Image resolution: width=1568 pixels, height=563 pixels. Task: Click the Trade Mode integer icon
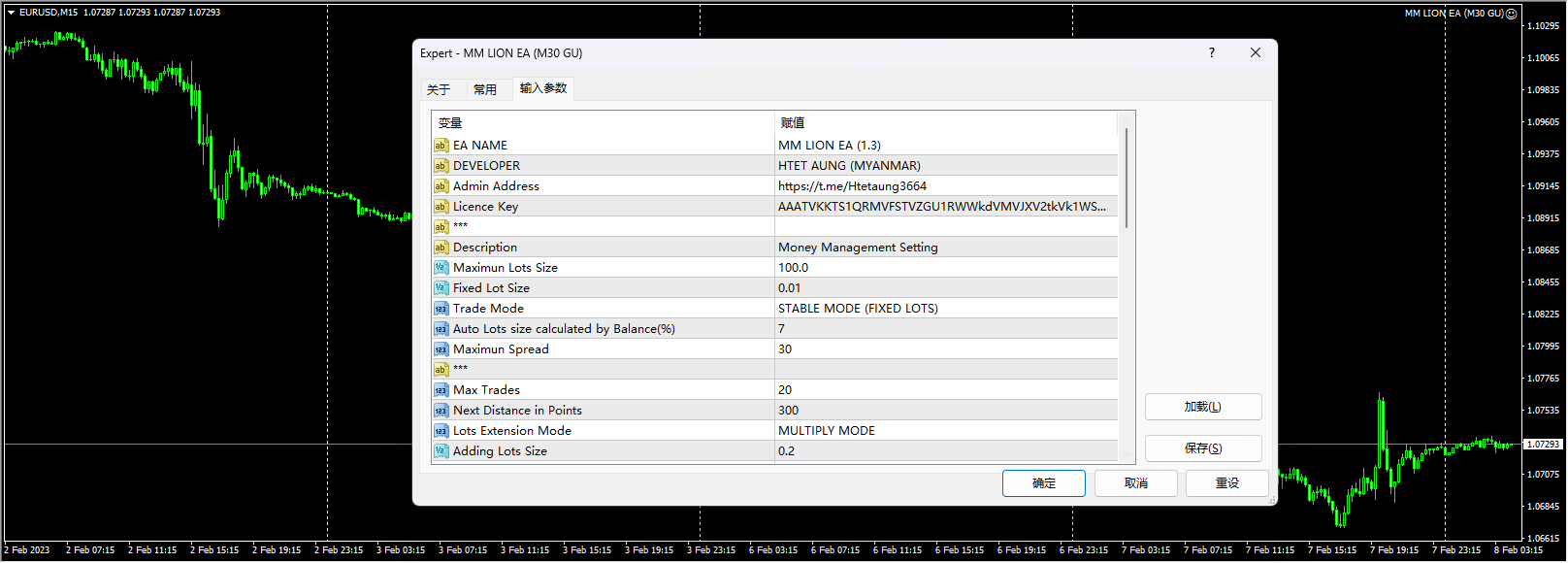click(441, 309)
